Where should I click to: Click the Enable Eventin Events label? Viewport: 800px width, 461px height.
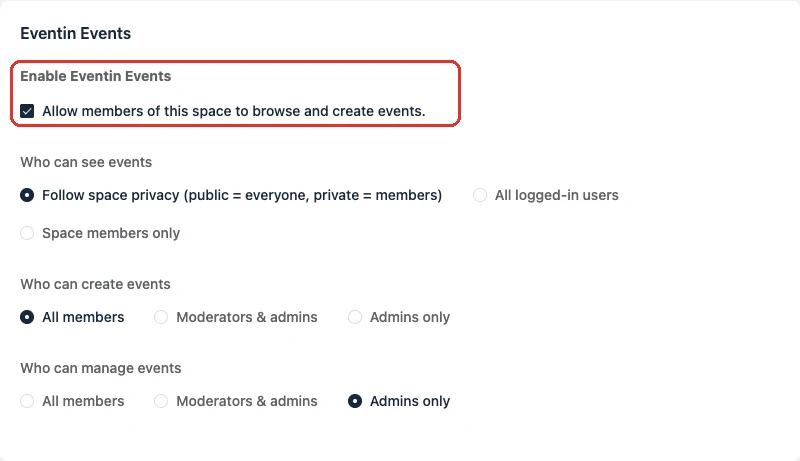pyautogui.click(x=95, y=76)
